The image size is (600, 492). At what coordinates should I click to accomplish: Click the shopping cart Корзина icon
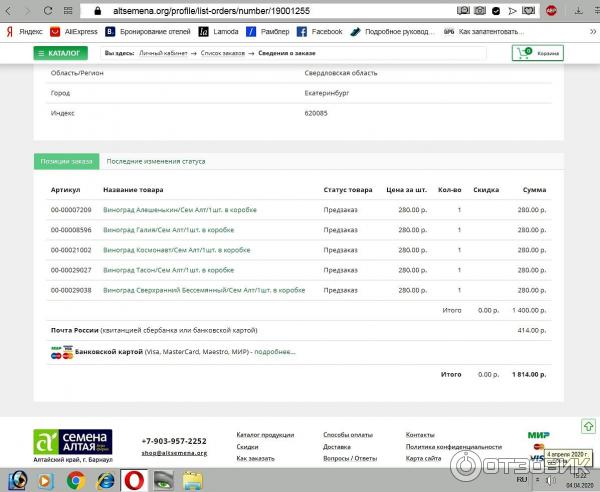point(537,53)
